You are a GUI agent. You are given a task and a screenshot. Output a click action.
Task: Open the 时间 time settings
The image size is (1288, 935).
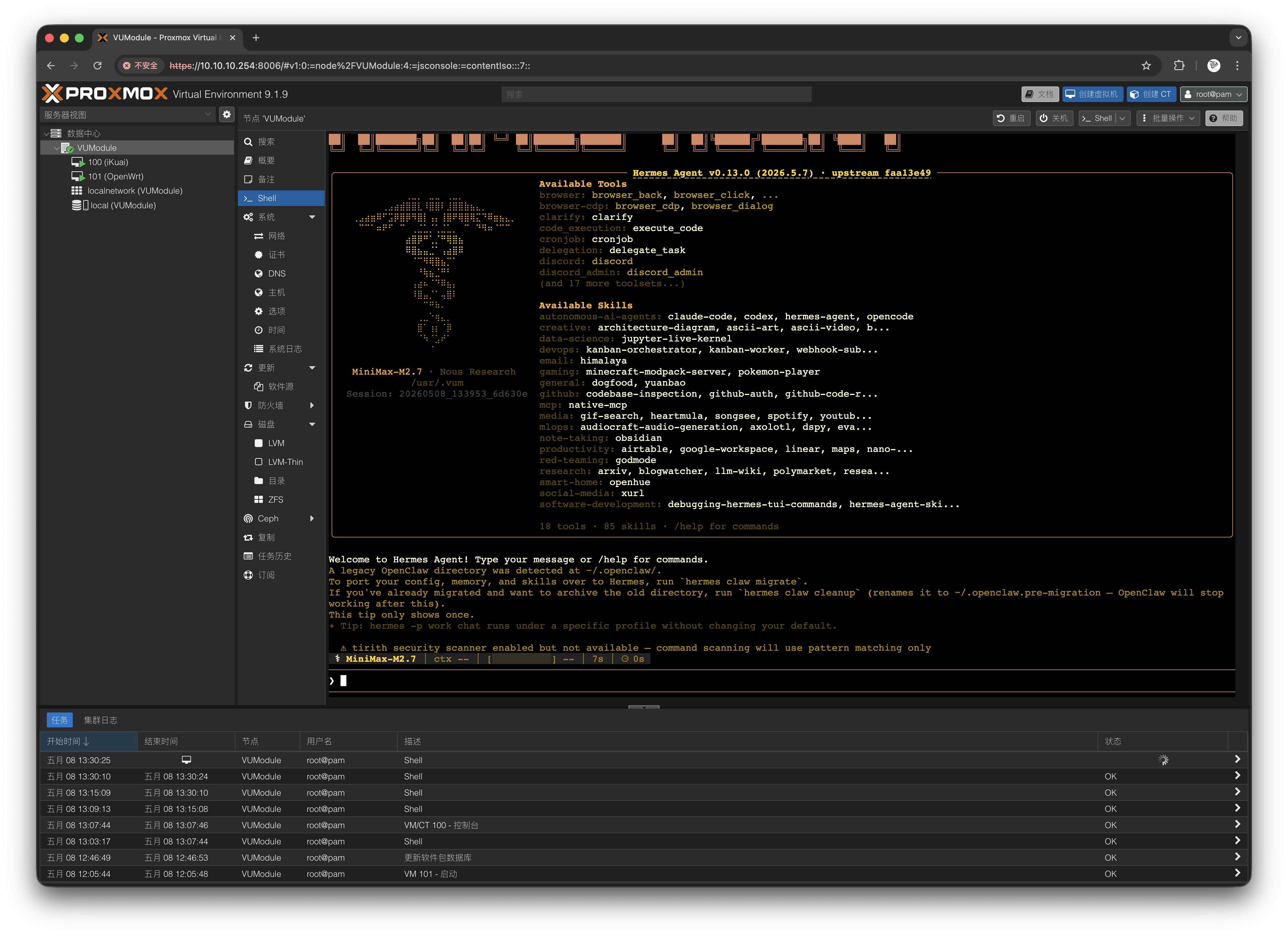(280, 330)
